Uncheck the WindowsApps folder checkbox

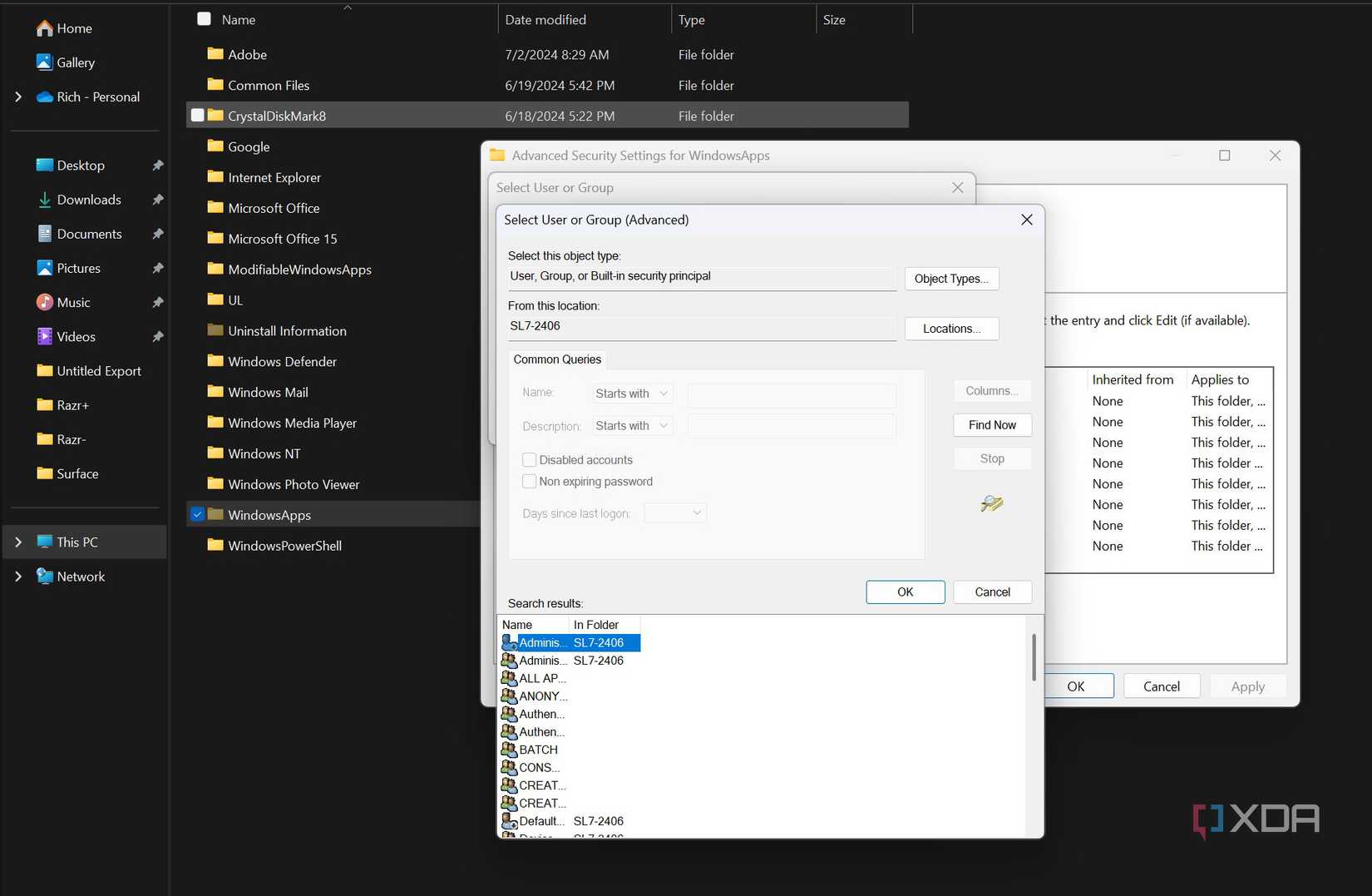[x=197, y=514]
